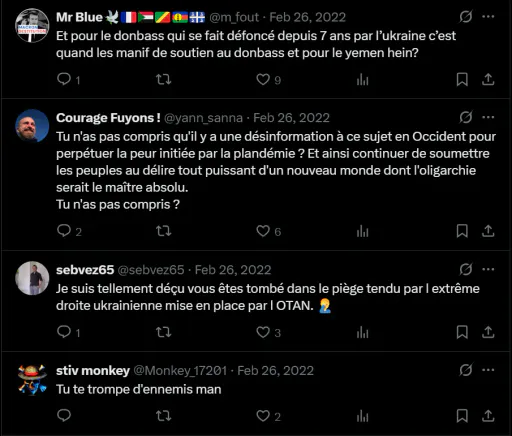Like stiv monkey's tweet
The image size is (512, 436).
click(x=263, y=416)
